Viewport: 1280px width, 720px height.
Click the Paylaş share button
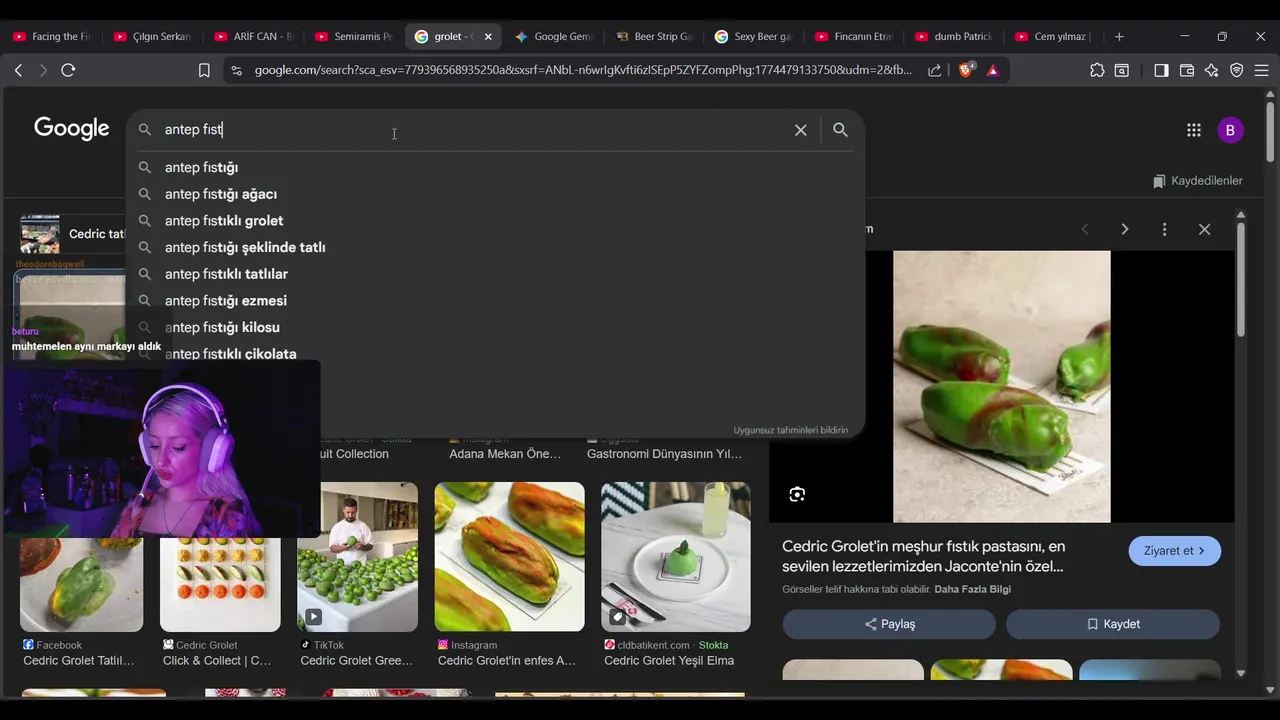(889, 624)
